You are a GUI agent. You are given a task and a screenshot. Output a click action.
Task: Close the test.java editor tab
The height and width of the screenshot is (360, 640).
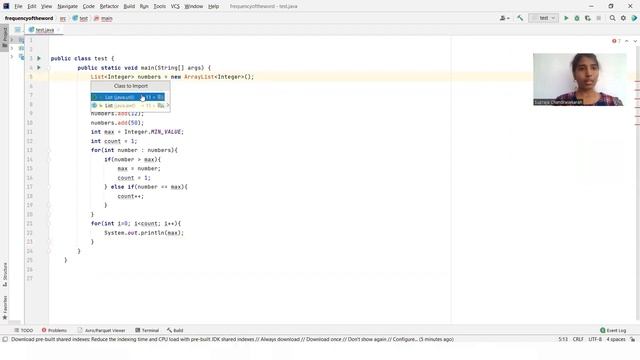click(x=58, y=30)
